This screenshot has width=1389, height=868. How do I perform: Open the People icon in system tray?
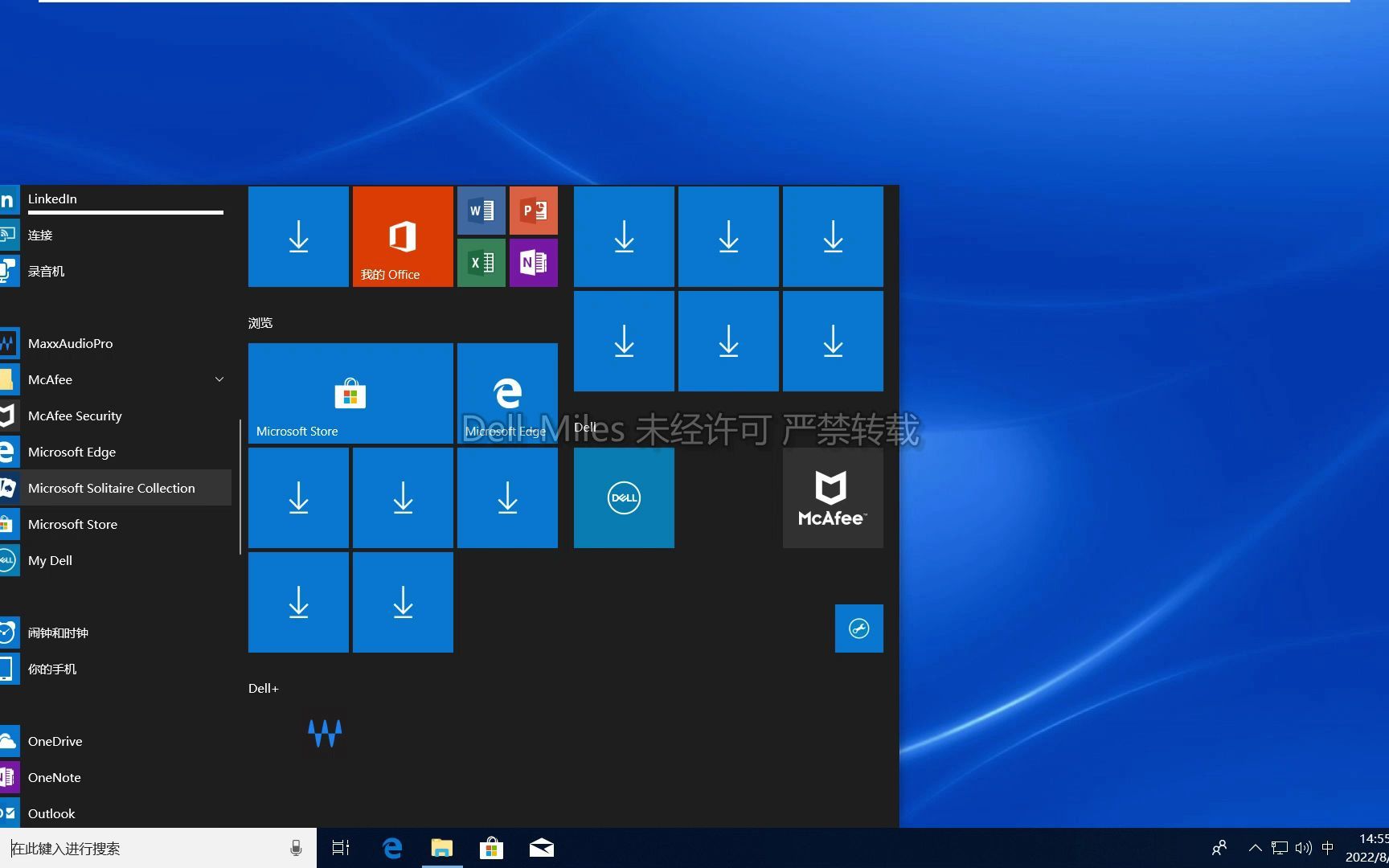click(x=1219, y=848)
